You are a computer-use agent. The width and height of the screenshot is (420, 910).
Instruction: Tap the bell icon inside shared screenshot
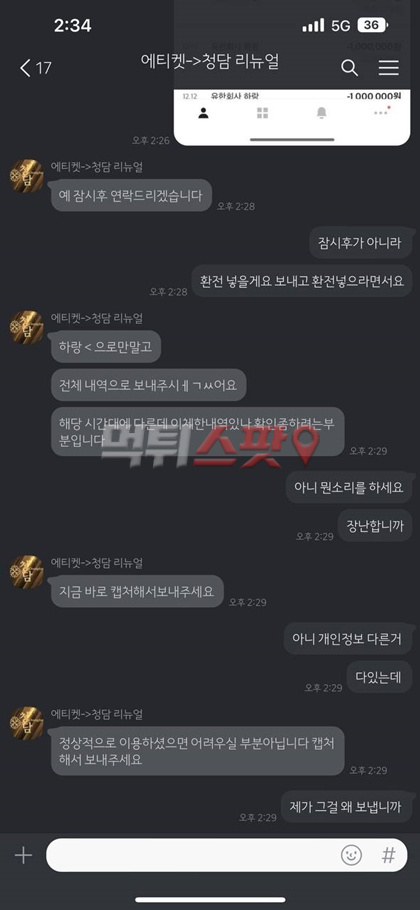pos(321,113)
